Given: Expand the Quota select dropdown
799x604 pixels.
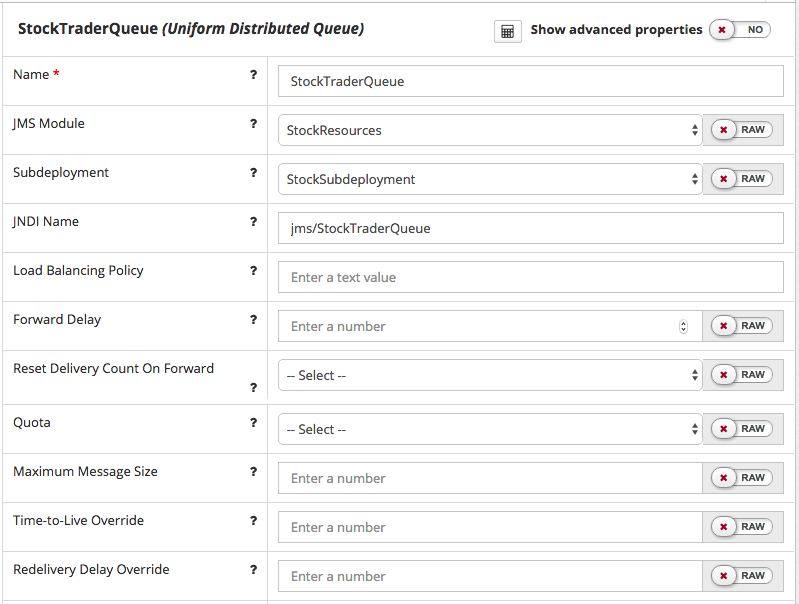Looking at the screenshot, I should [x=490, y=429].
